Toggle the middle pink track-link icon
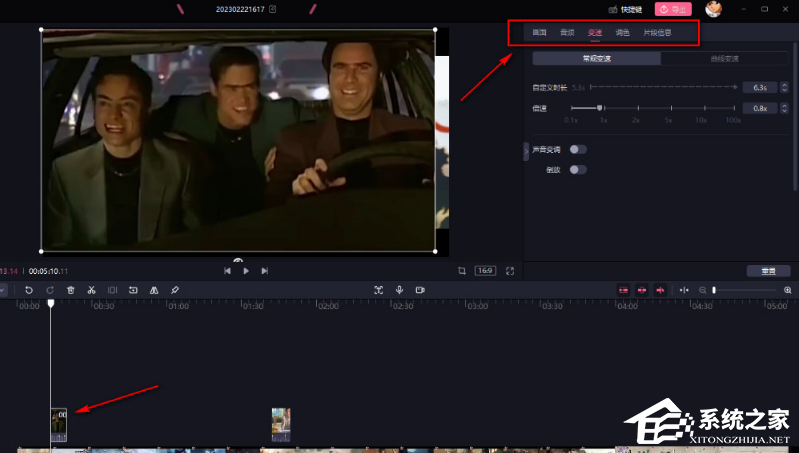Image resolution: width=799 pixels, height=453 pixels. 642,290
